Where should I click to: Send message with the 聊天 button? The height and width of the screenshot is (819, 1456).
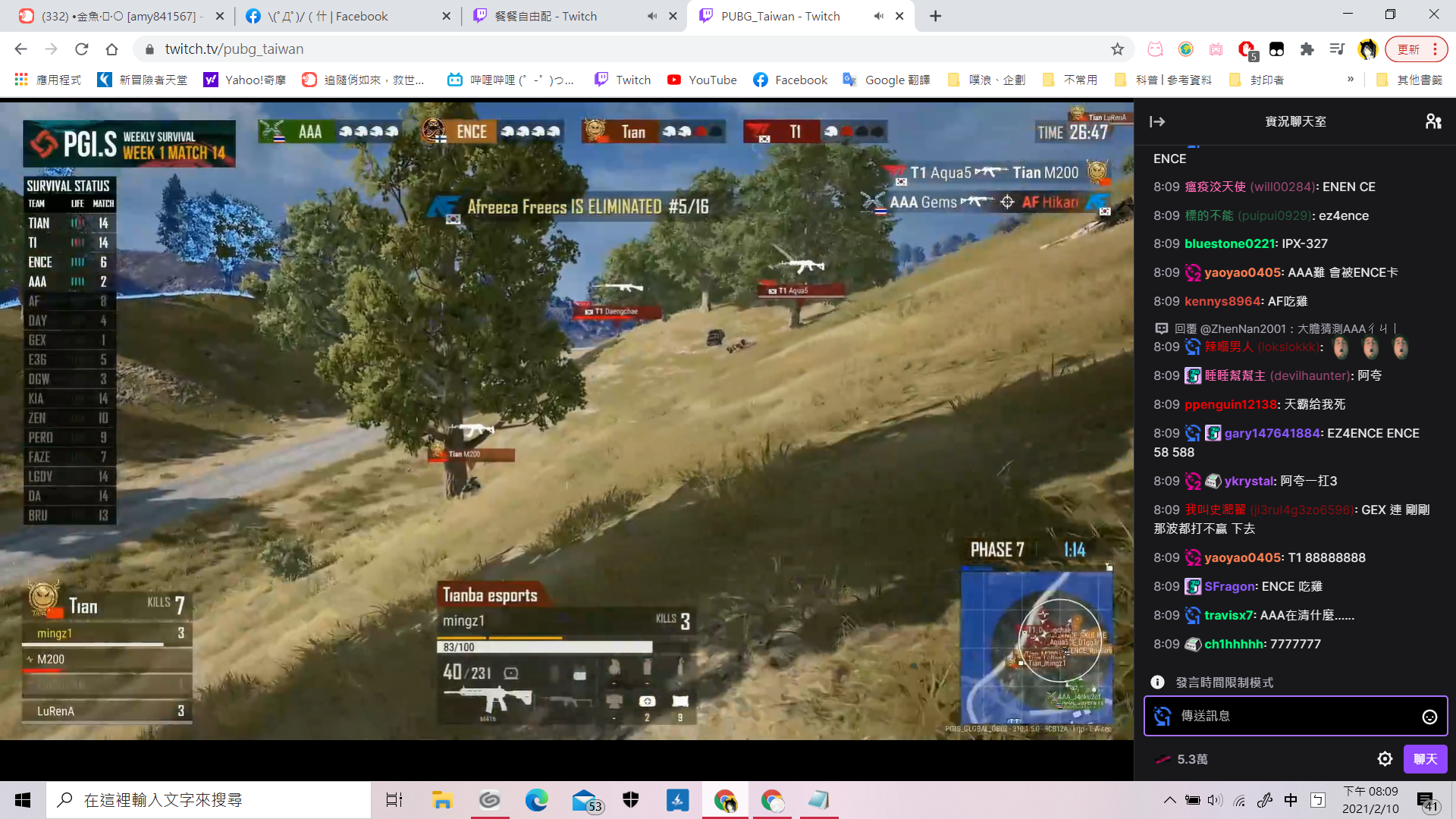(1425, 759)
